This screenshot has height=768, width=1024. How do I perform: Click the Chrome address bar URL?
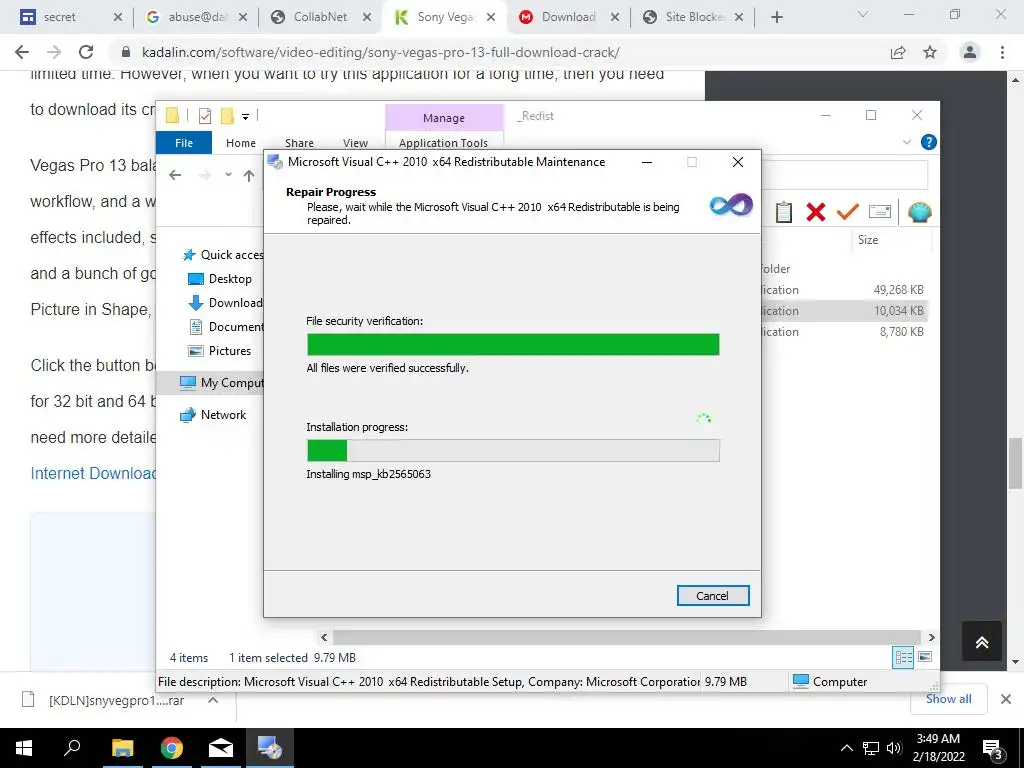(x=381, y=52)
